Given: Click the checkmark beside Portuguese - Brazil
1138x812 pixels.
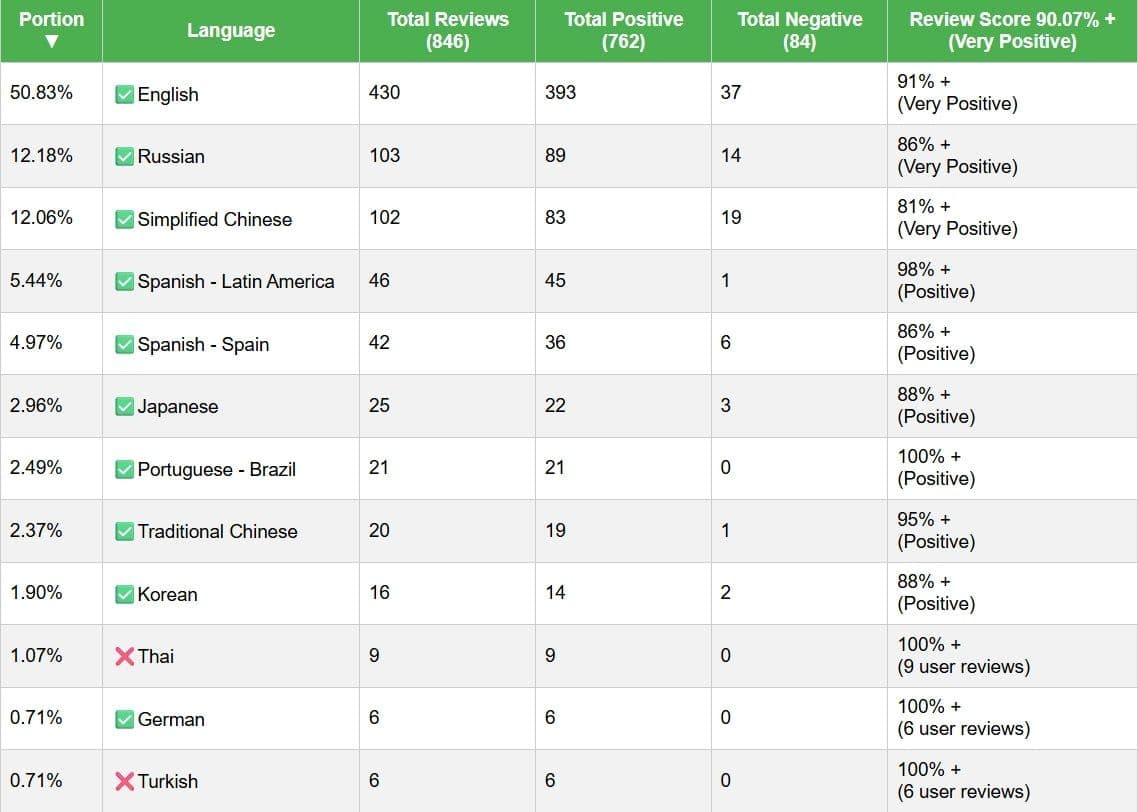Looking at the screenshot, I should point(124,469).
